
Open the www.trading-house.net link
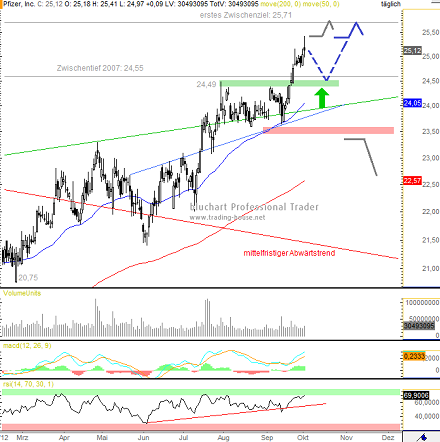[228, 218]
